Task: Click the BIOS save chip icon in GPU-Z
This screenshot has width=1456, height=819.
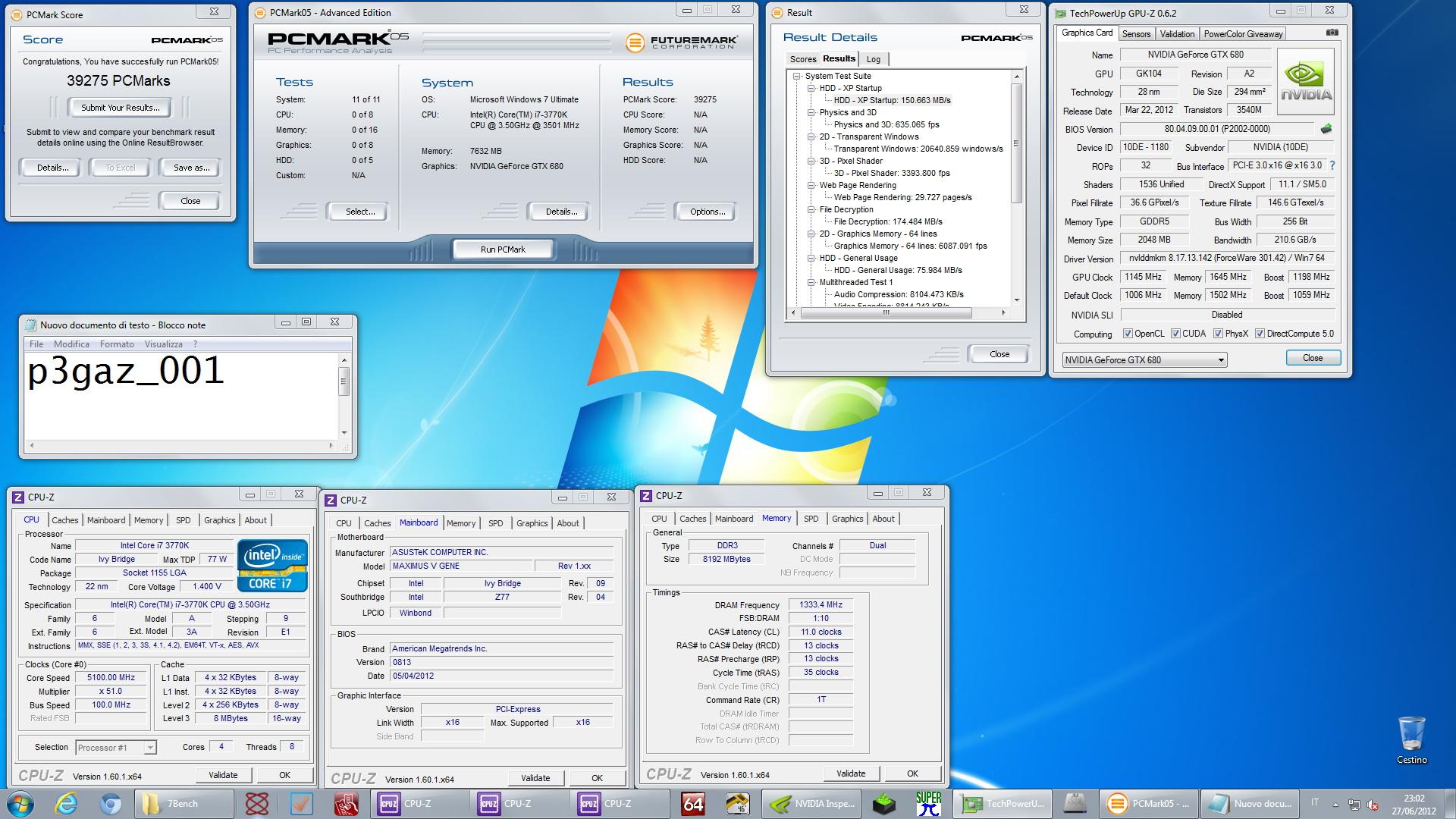Action: pos(1326,129)
